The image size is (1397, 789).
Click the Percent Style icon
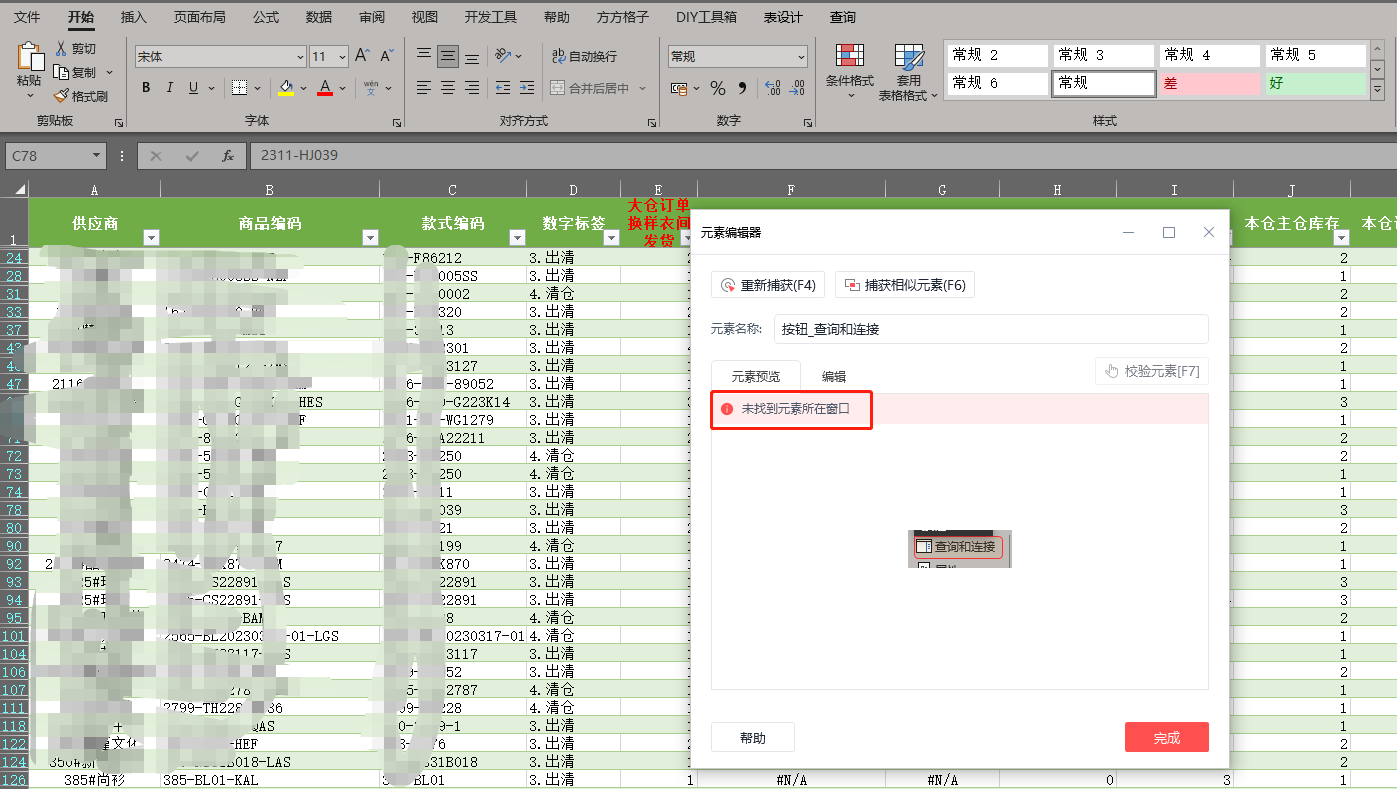pyautogui.click(x=717, y=88)
